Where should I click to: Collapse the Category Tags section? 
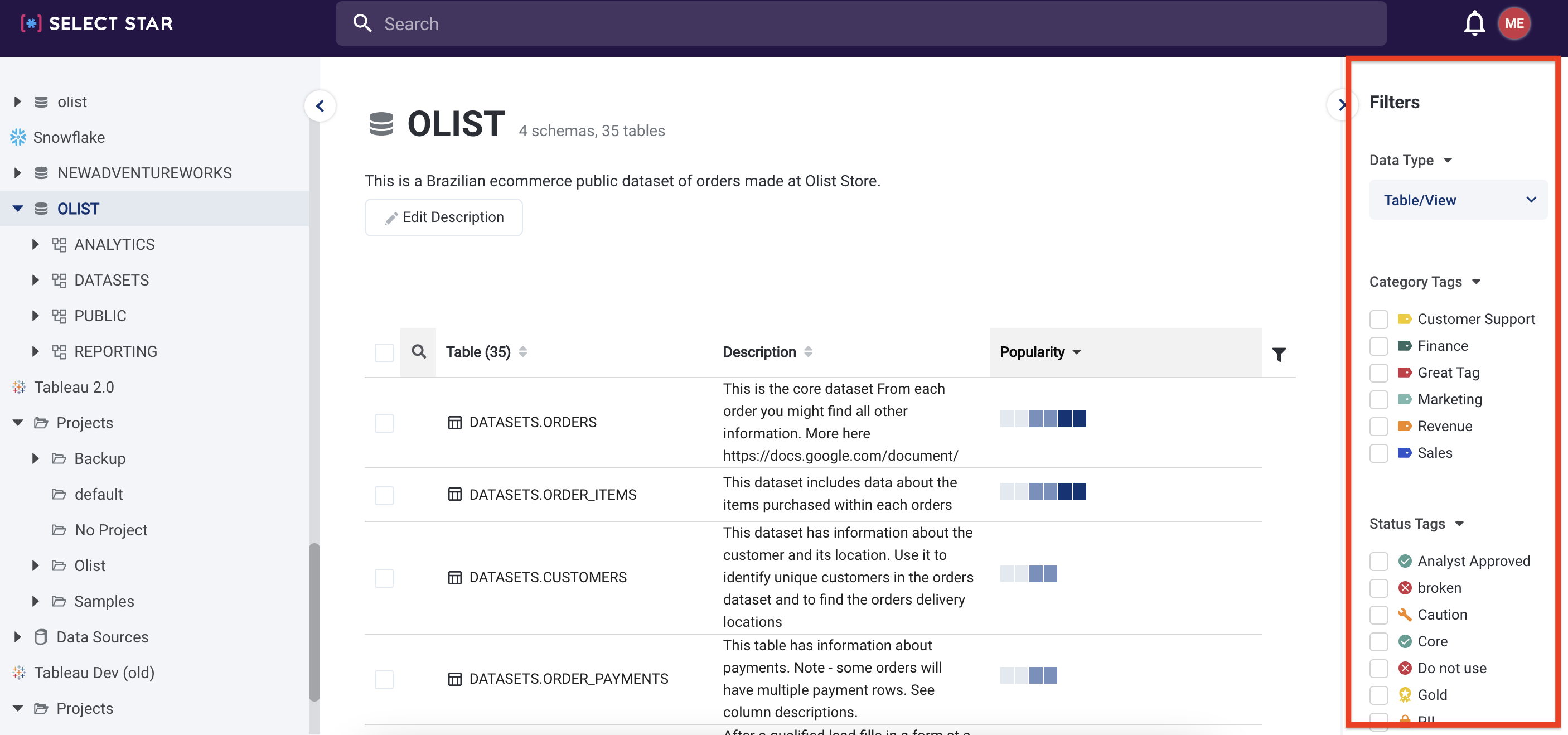click(1475, 282)
